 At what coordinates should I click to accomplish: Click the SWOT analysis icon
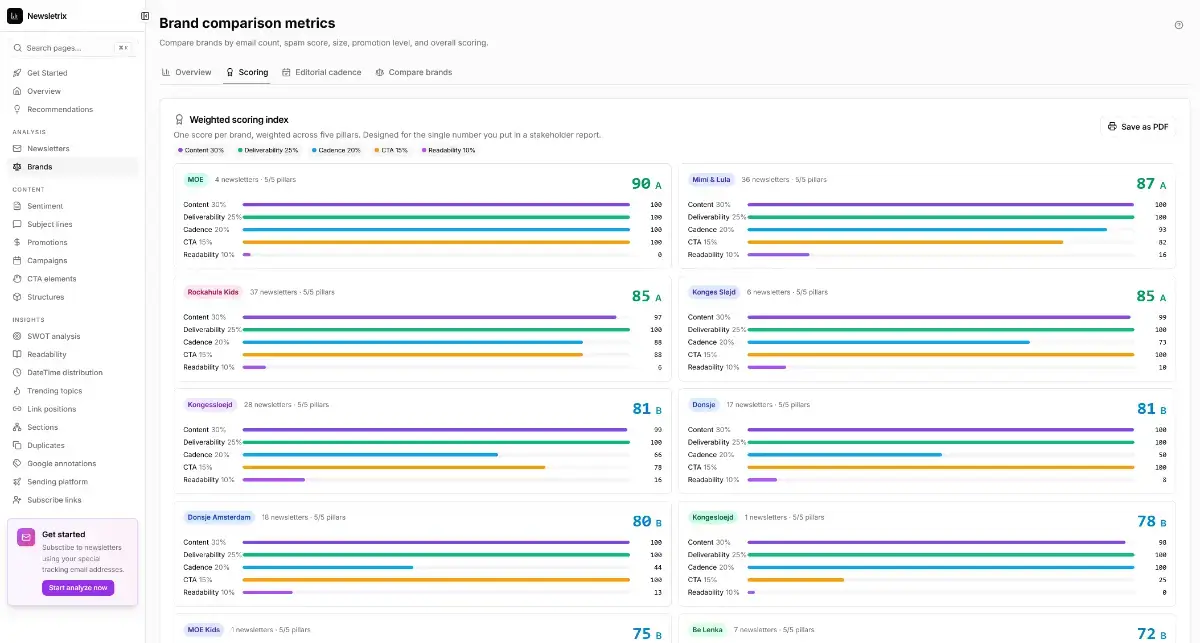point(17,336)
